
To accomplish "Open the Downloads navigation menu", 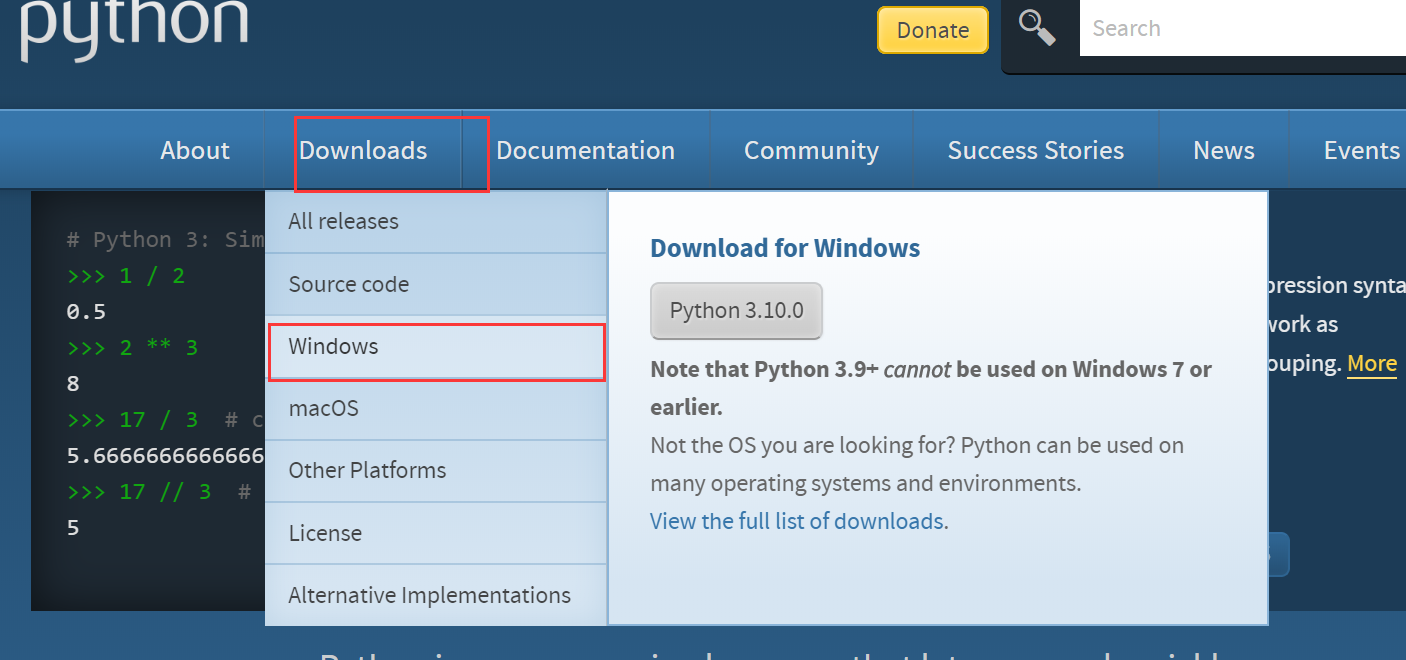I will point(363,150).
